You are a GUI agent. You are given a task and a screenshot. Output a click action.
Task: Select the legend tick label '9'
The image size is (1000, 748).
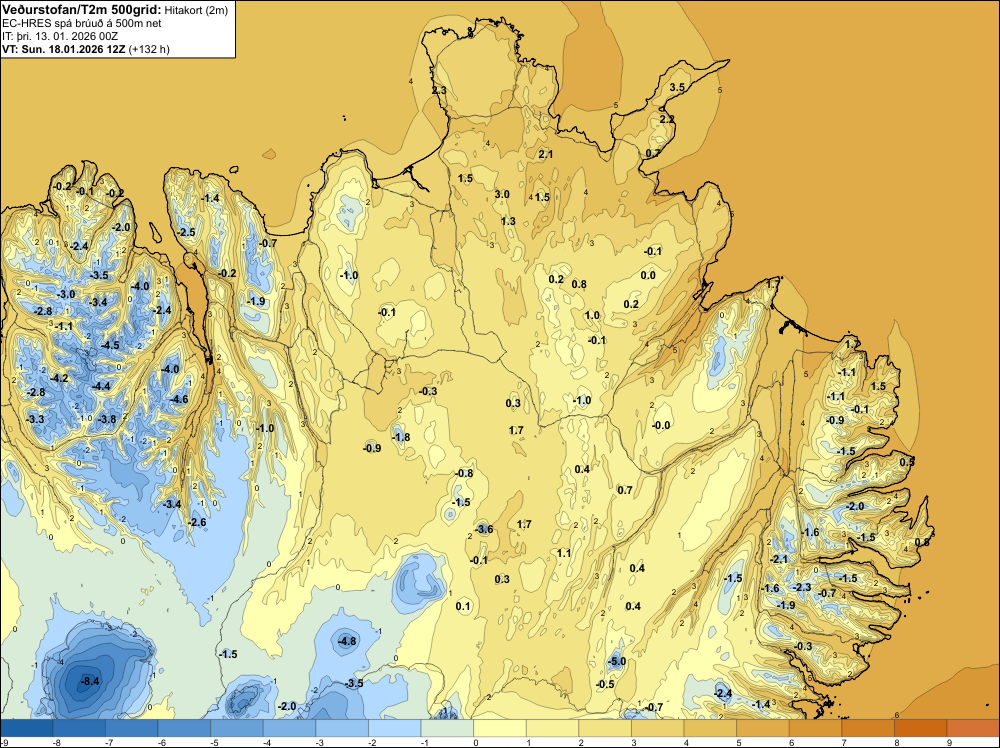[x=949, y=742]
